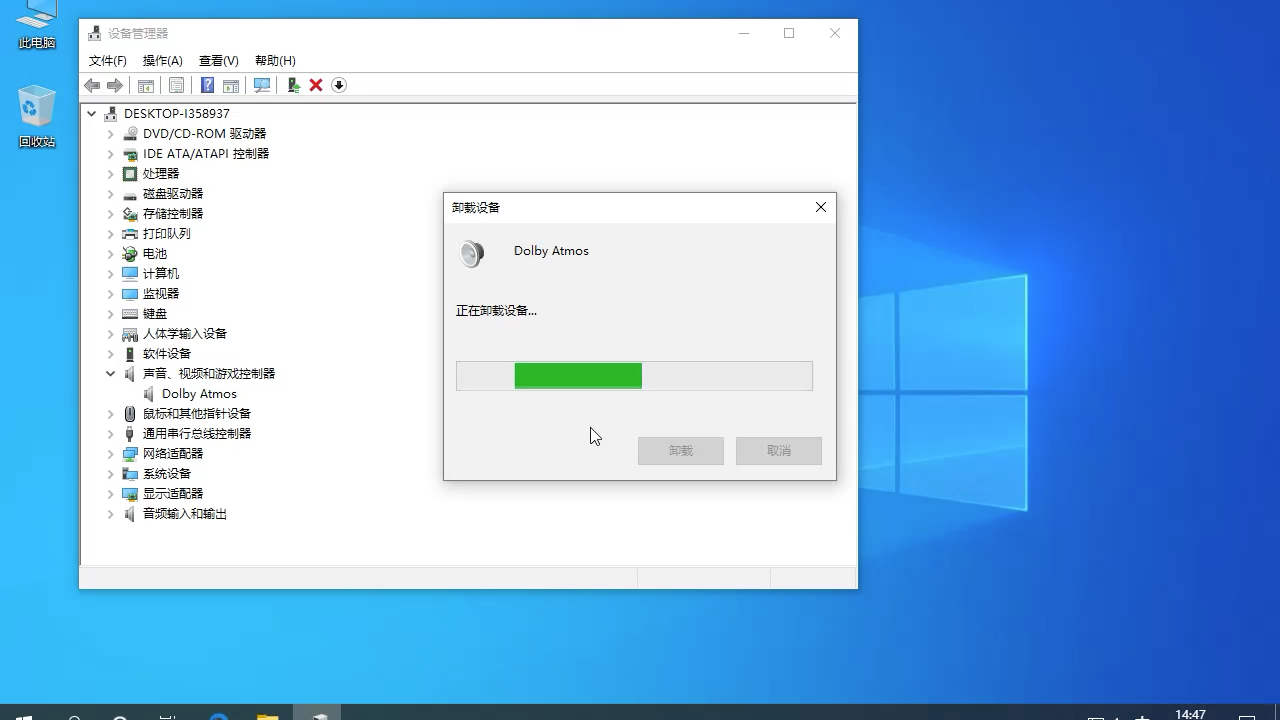
Task: Click the 卸载 button in the dialog
Action: pos(681,451)
